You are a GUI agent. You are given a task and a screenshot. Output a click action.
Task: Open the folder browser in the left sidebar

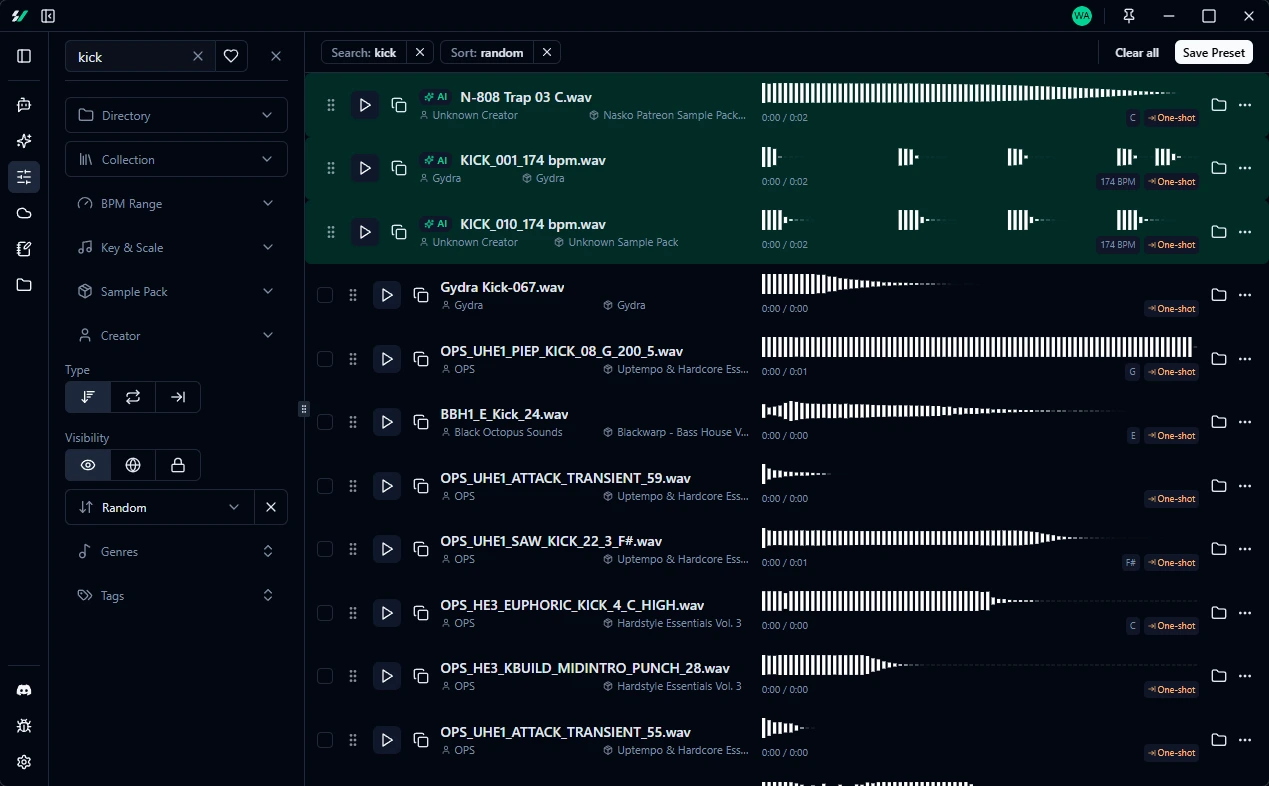click(x=23, y=285)
